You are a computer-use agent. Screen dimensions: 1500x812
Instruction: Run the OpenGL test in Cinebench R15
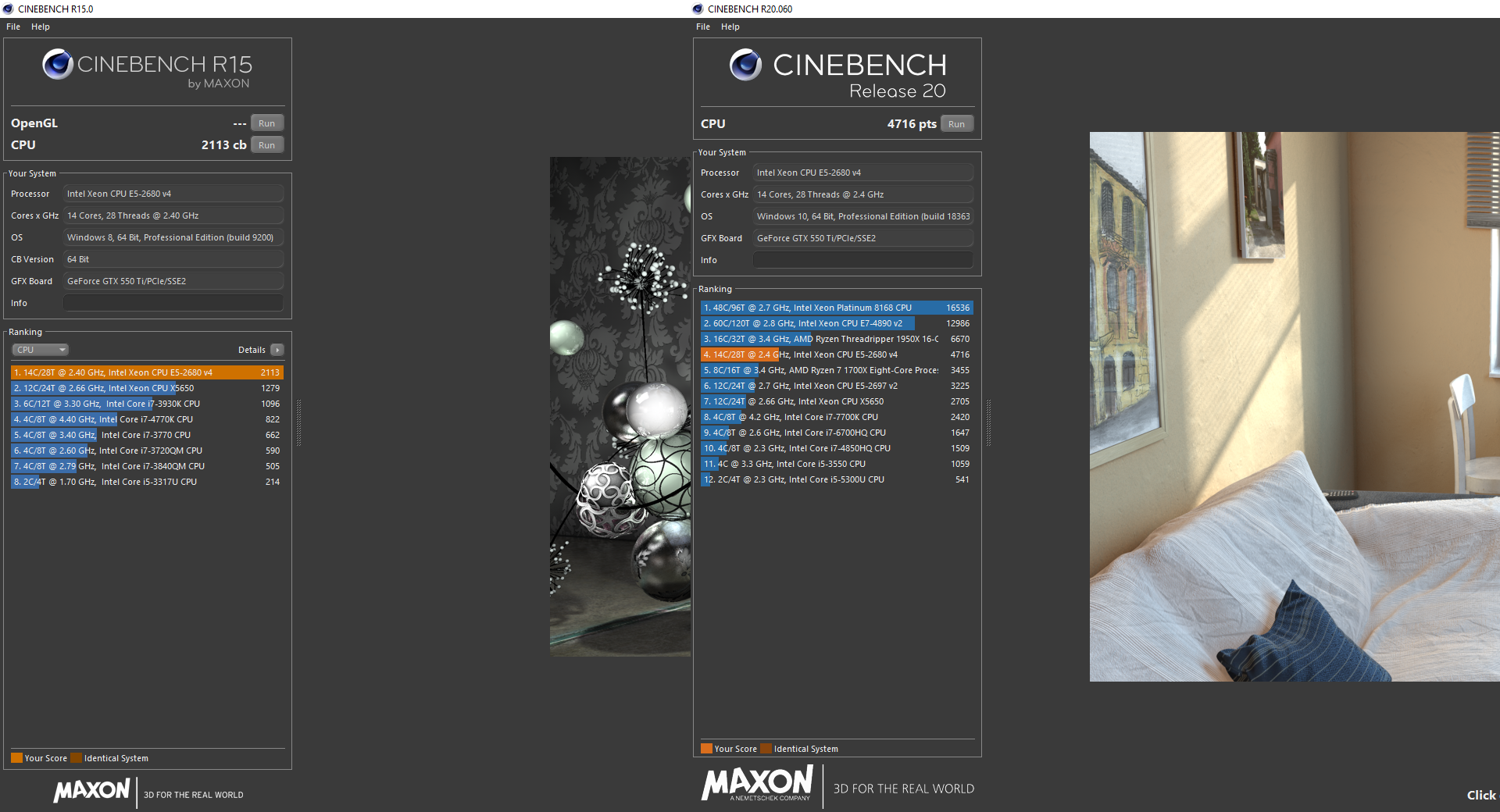point(267,123)
